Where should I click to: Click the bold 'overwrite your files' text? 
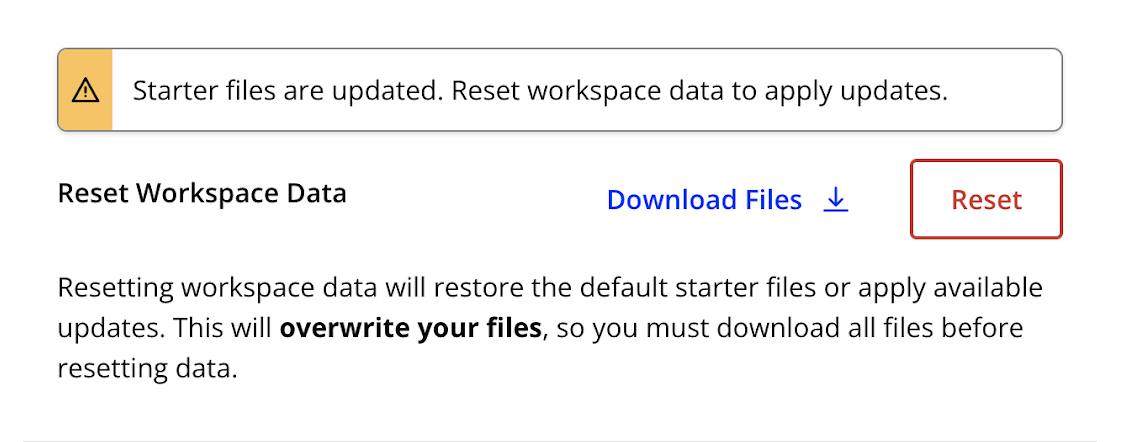[410, 328]
